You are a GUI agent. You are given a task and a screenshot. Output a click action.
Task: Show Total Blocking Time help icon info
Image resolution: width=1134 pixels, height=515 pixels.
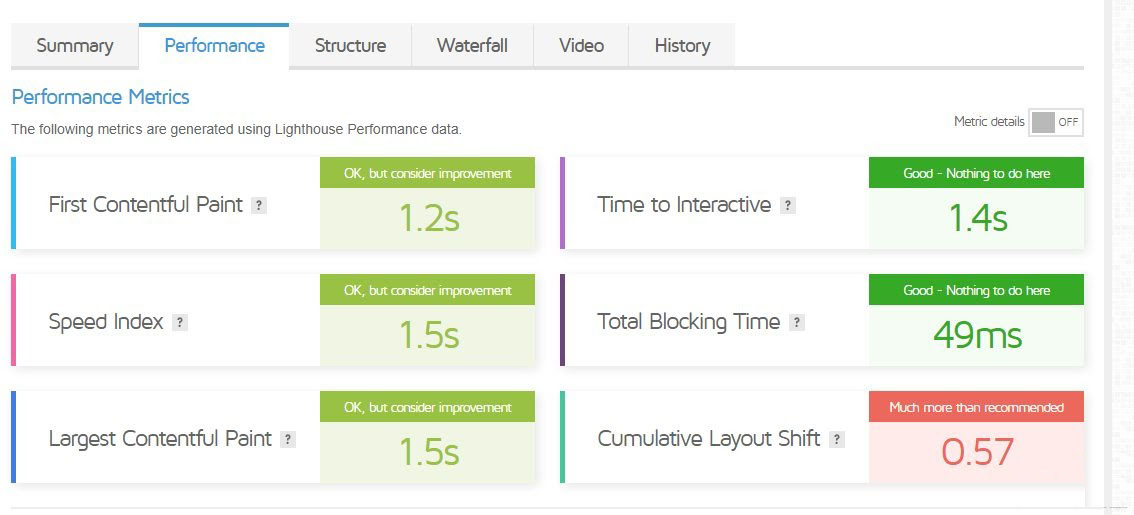(797, 322)
